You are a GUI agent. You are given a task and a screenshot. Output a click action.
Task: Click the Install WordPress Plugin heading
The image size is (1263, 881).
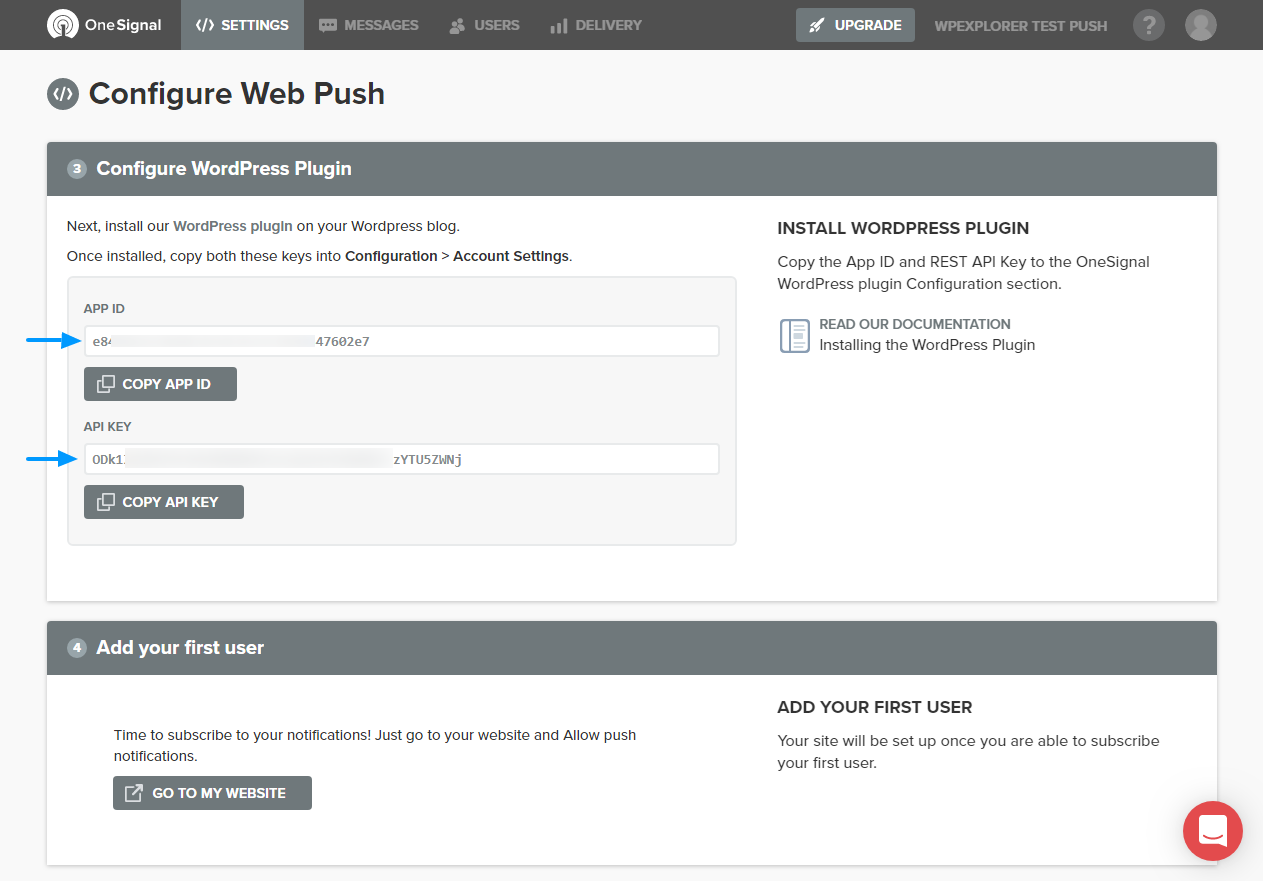pyautogui.click(x=903, y=229)
